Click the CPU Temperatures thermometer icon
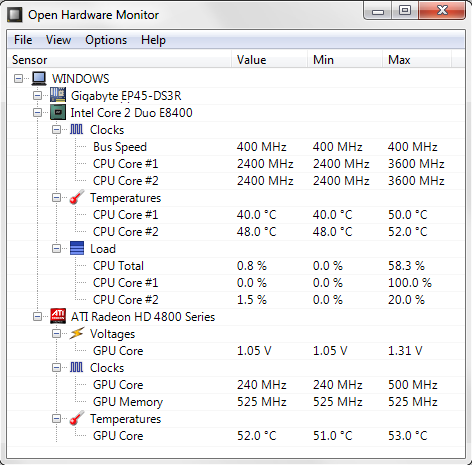472x465 pixels. [x=77, y=197]
